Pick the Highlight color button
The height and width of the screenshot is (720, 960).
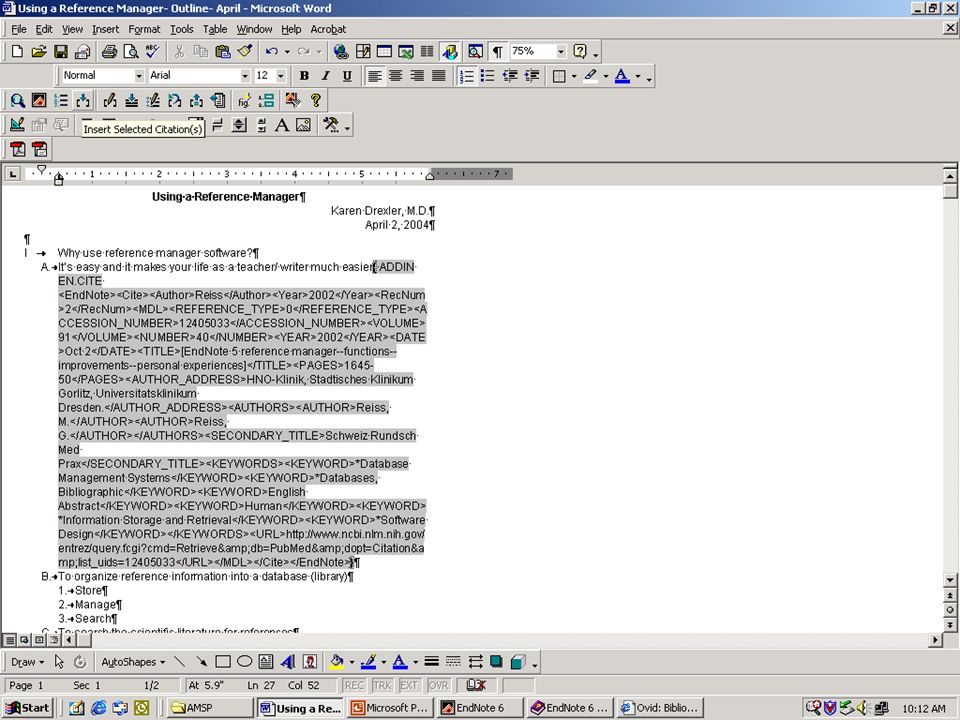tap(590, 76)
